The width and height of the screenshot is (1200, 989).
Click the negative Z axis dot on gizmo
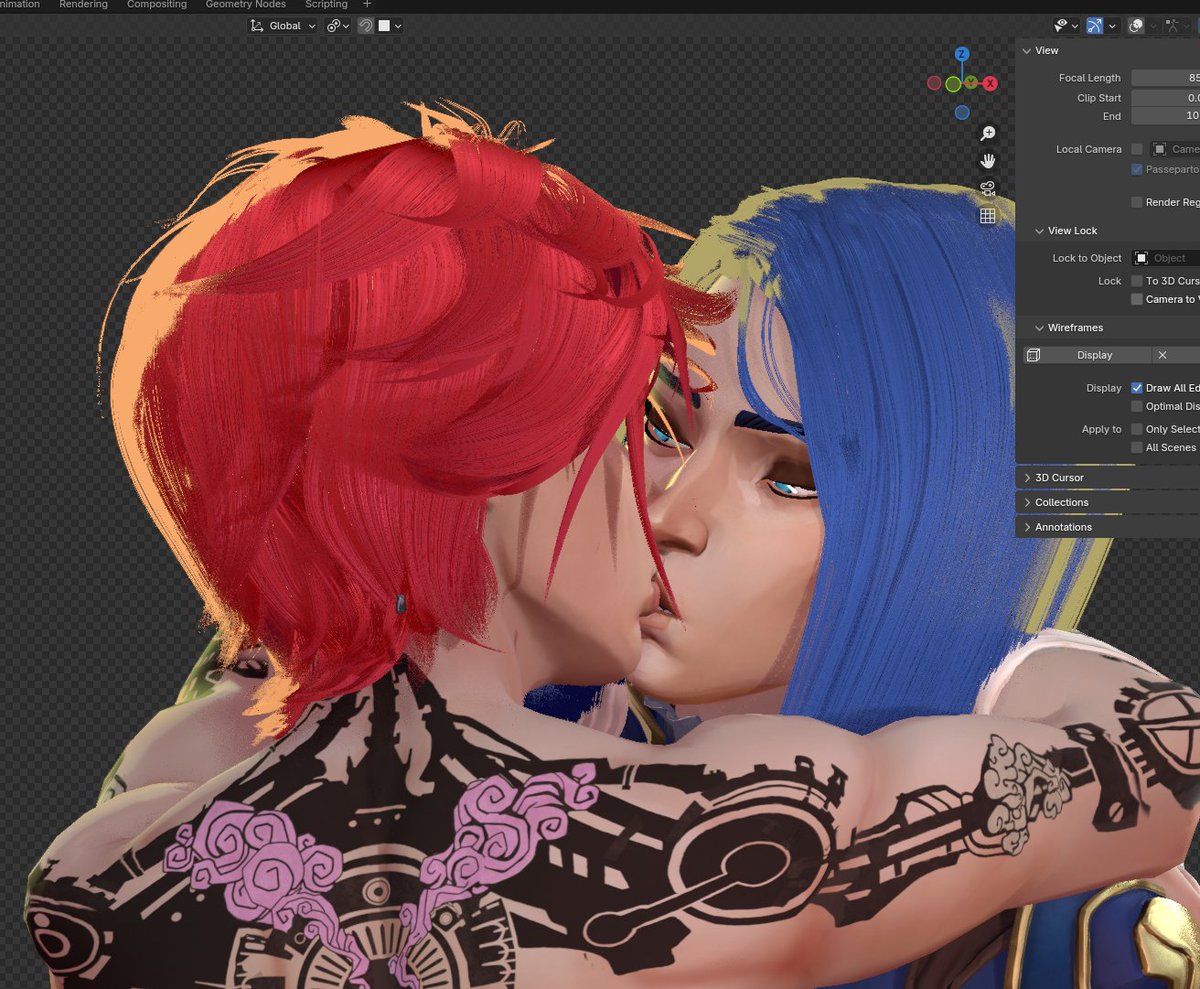tap(961, 113)
